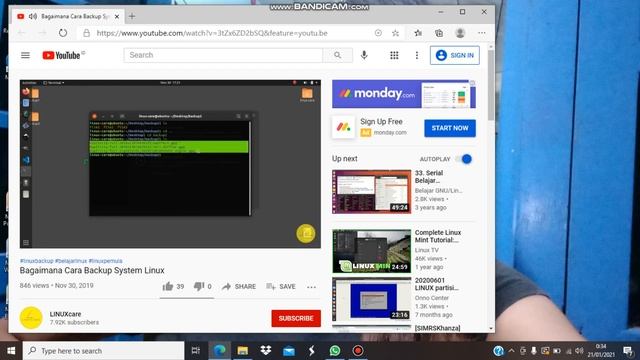640x360 pixels.
Task: Open Get Help icon in tray
Action: pyautogui.click(x=498, y=351)
